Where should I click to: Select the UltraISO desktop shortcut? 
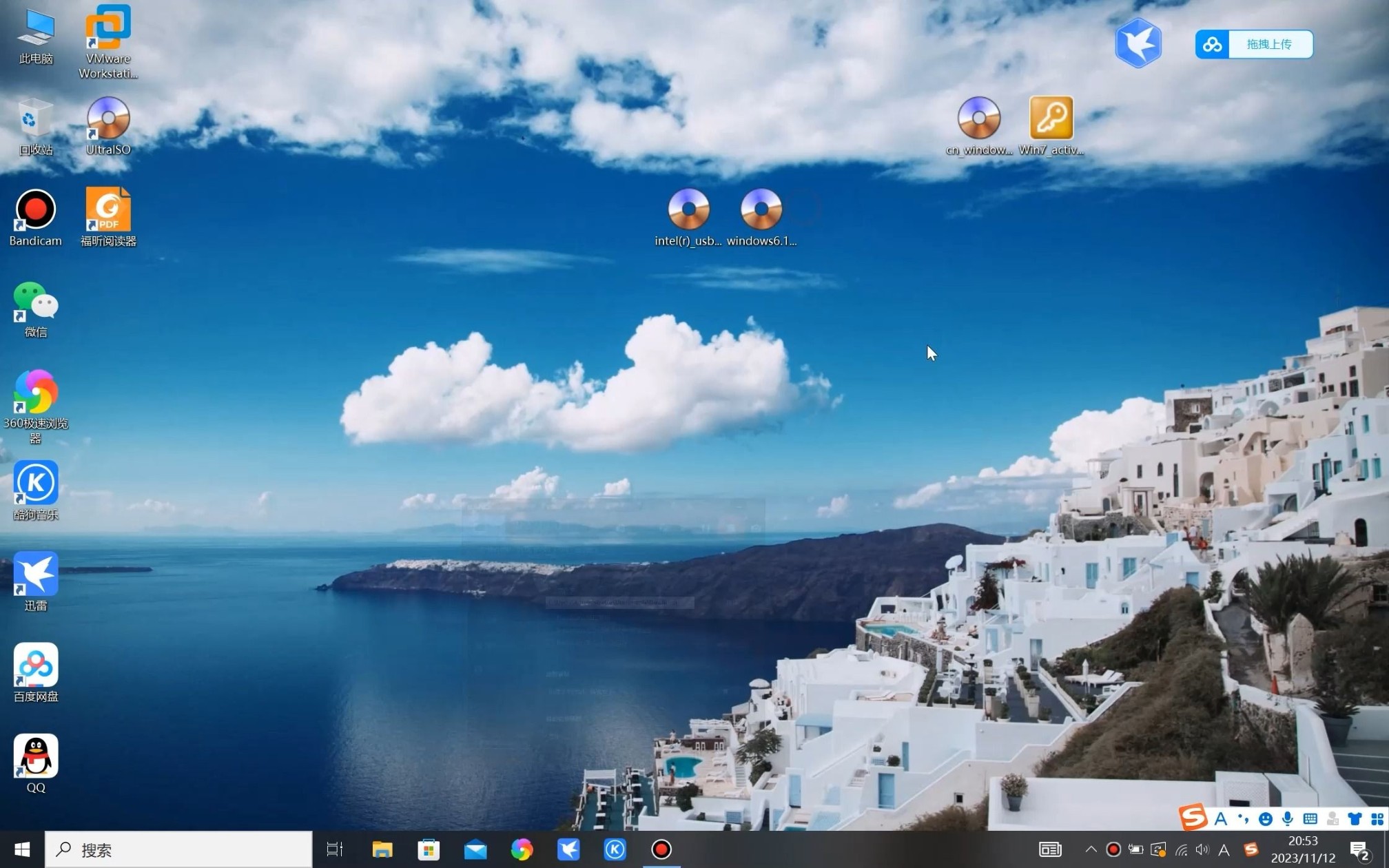pos(108,120)
